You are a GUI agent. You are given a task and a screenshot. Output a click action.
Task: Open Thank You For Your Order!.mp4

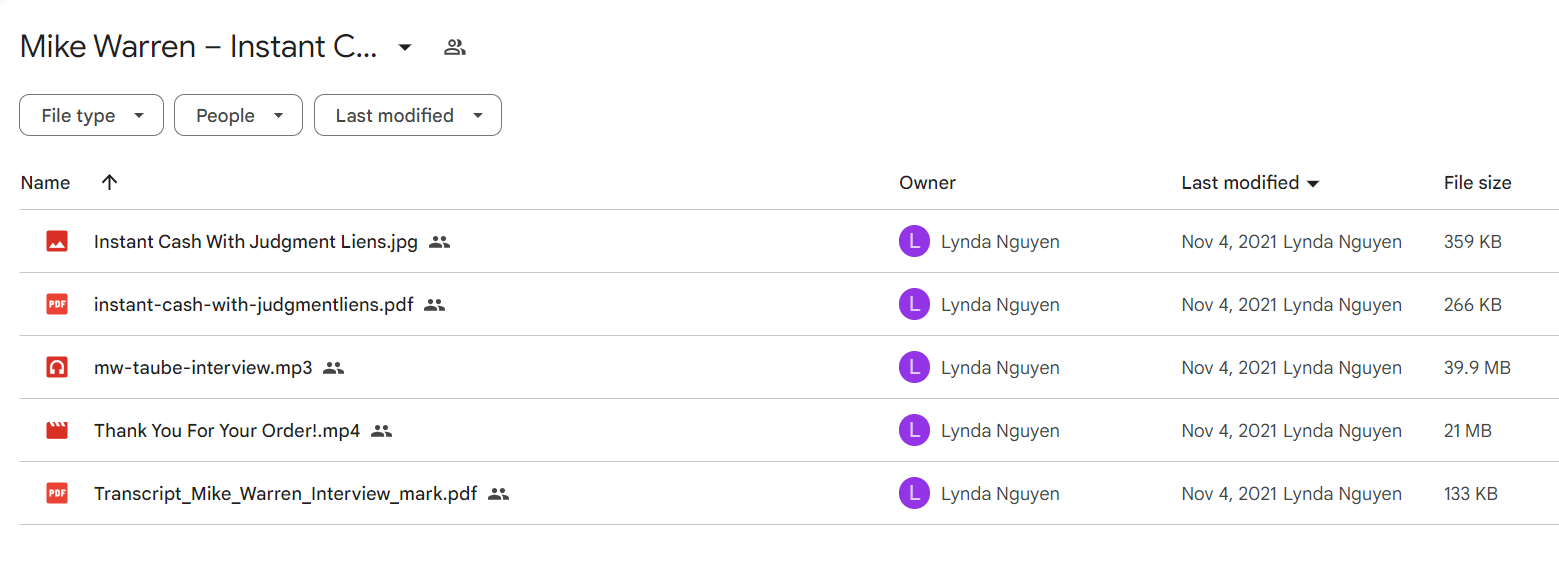pos(227,430)
